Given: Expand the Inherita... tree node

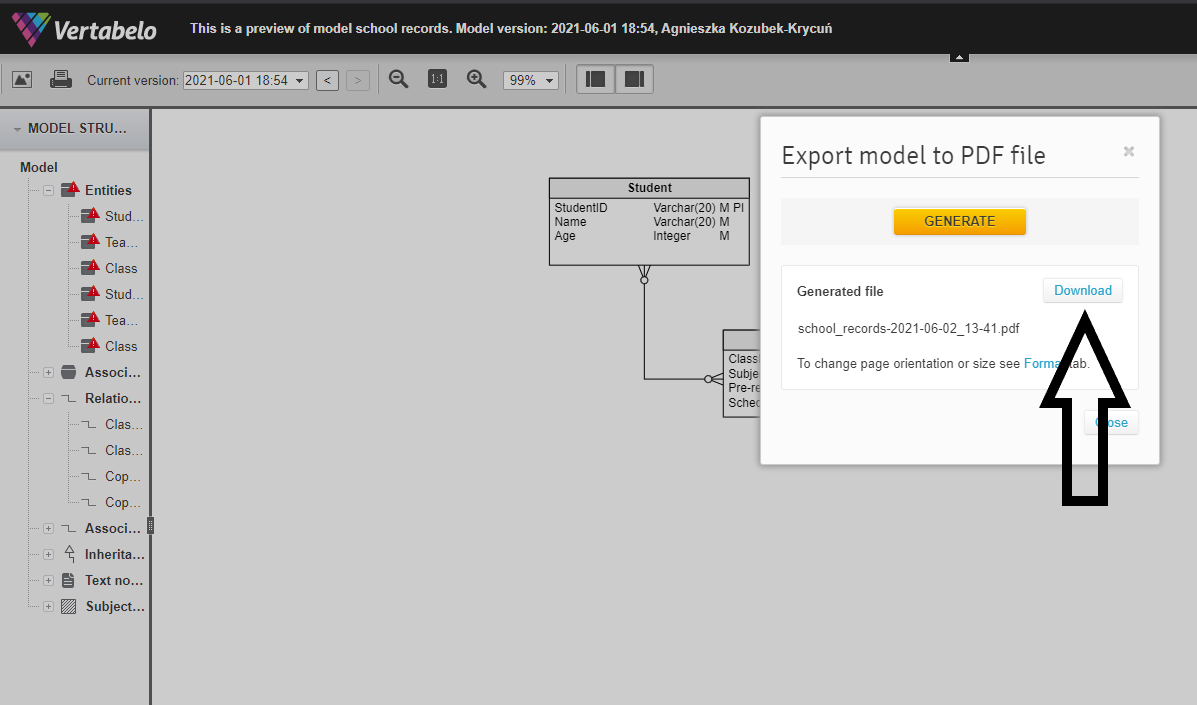Looking at the screenshot, I should 48,555.
